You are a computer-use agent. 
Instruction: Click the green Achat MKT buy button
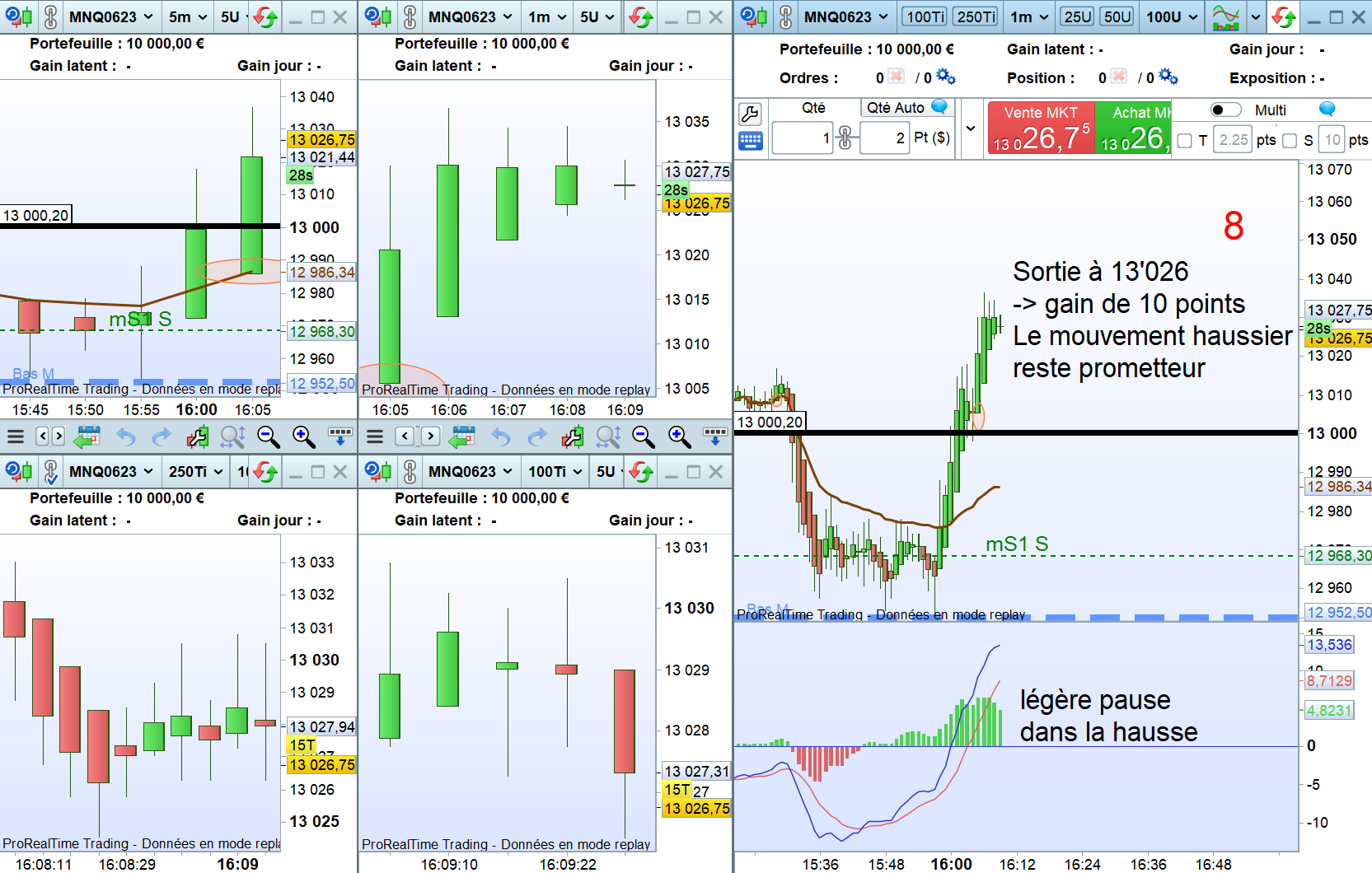click(x=1133, y=128)
